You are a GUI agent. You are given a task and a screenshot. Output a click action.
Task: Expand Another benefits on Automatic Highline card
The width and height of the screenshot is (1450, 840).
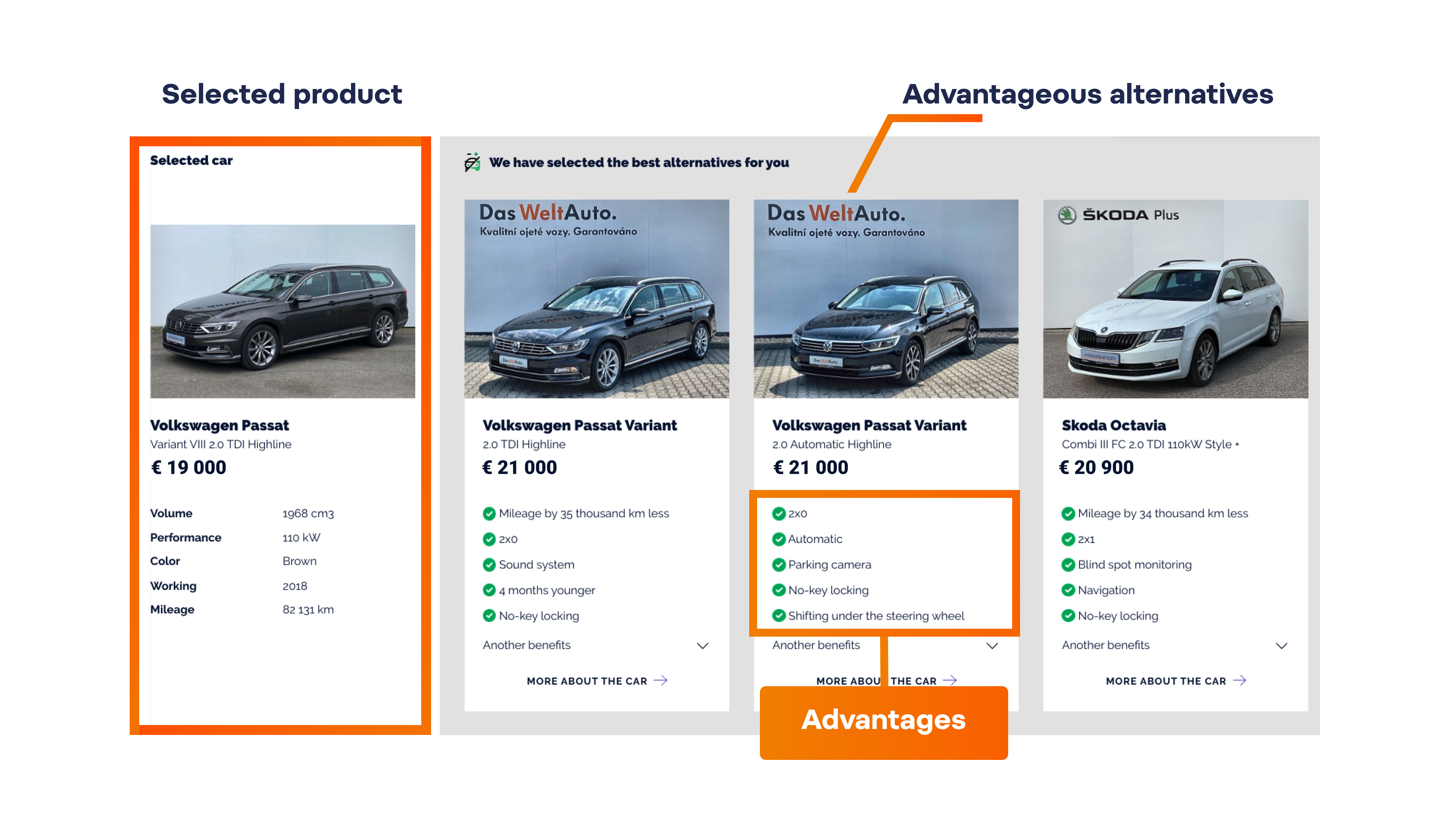click(x=886, y=645)
